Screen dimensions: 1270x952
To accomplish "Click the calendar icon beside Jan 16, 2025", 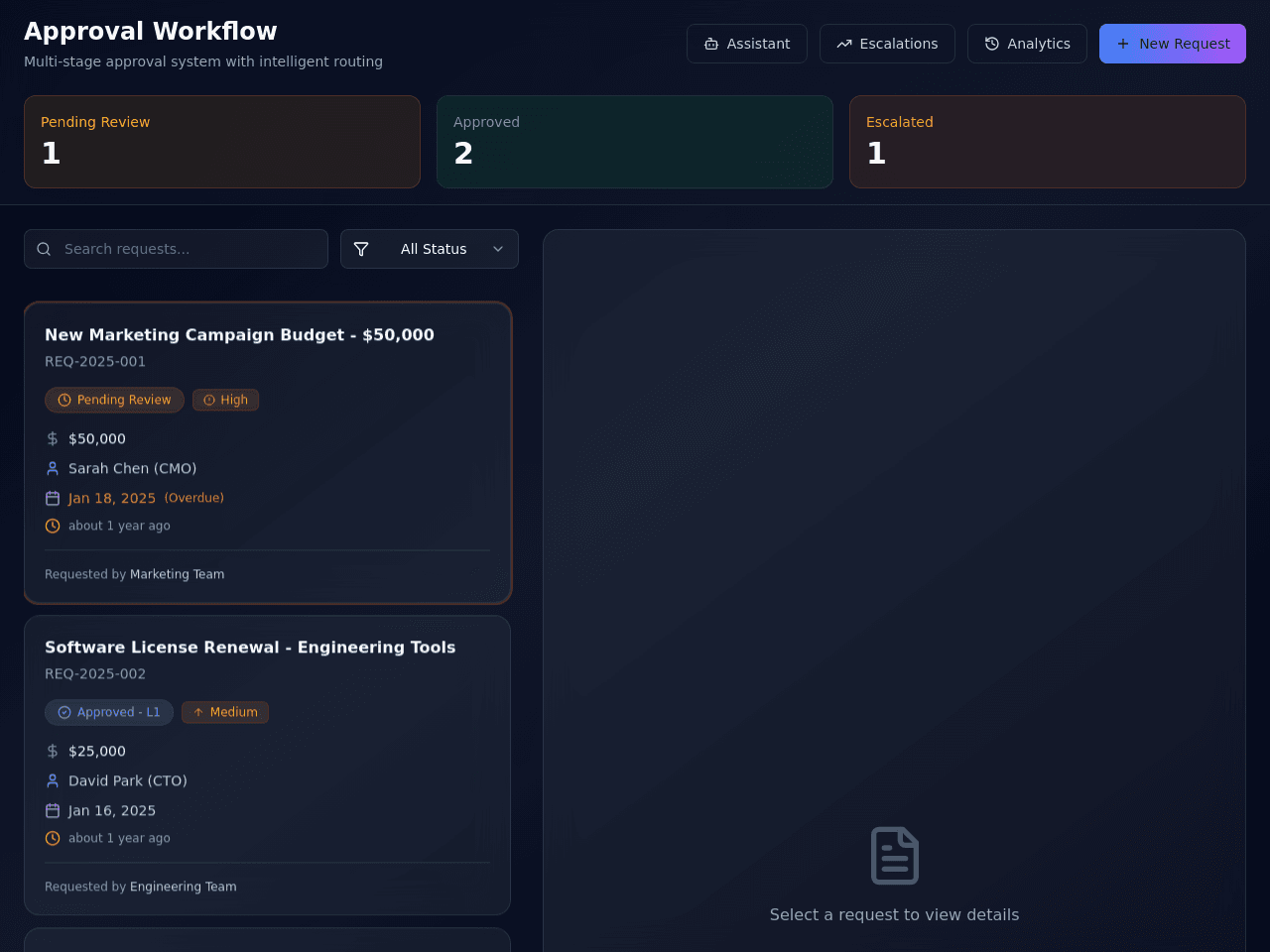I will [x=53, y=810].
